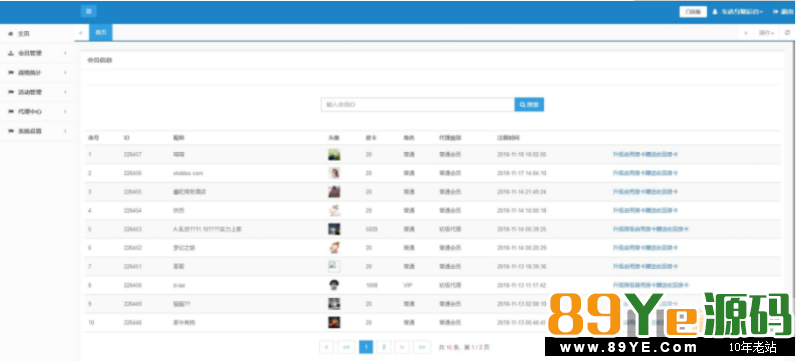Screen dimensions: 800x361
Task: Click the room card value 1008
Action: (x=371, y=286)
